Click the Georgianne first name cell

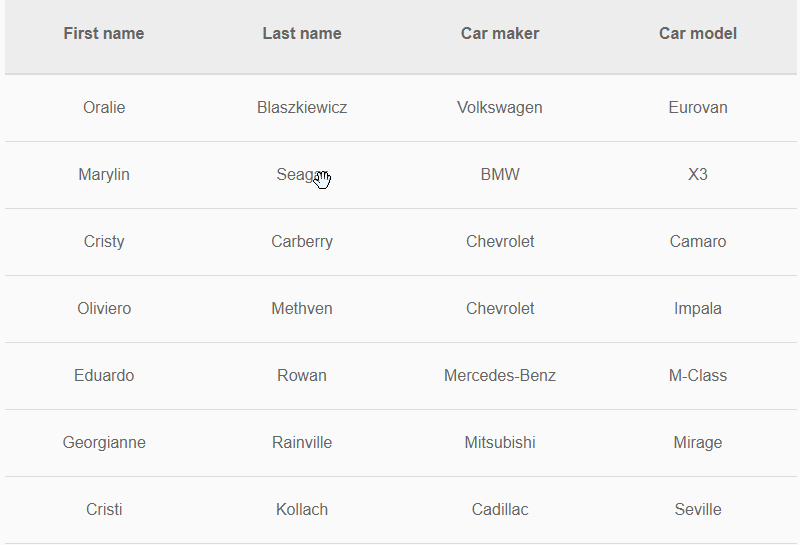104,443
